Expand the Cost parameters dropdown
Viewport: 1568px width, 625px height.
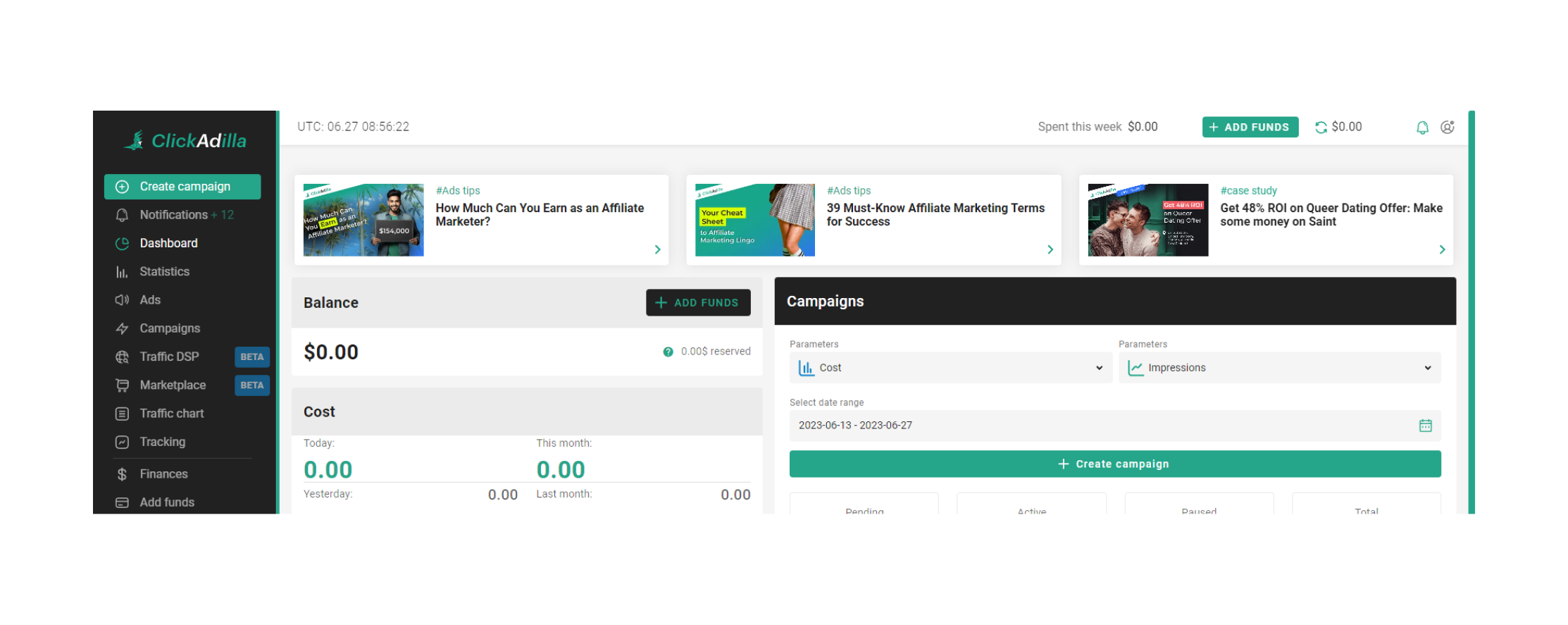950,368
